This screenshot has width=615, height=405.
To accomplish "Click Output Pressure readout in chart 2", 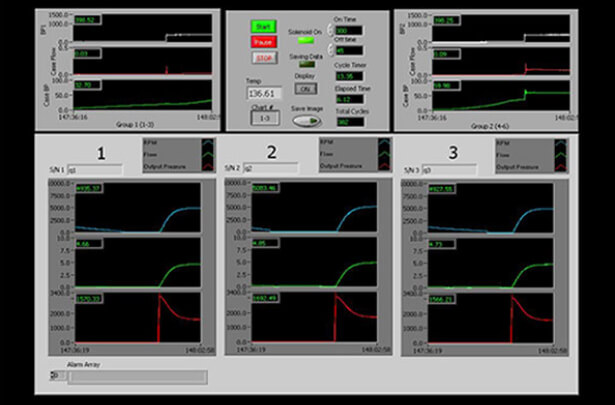I will (x=265, y=298).
